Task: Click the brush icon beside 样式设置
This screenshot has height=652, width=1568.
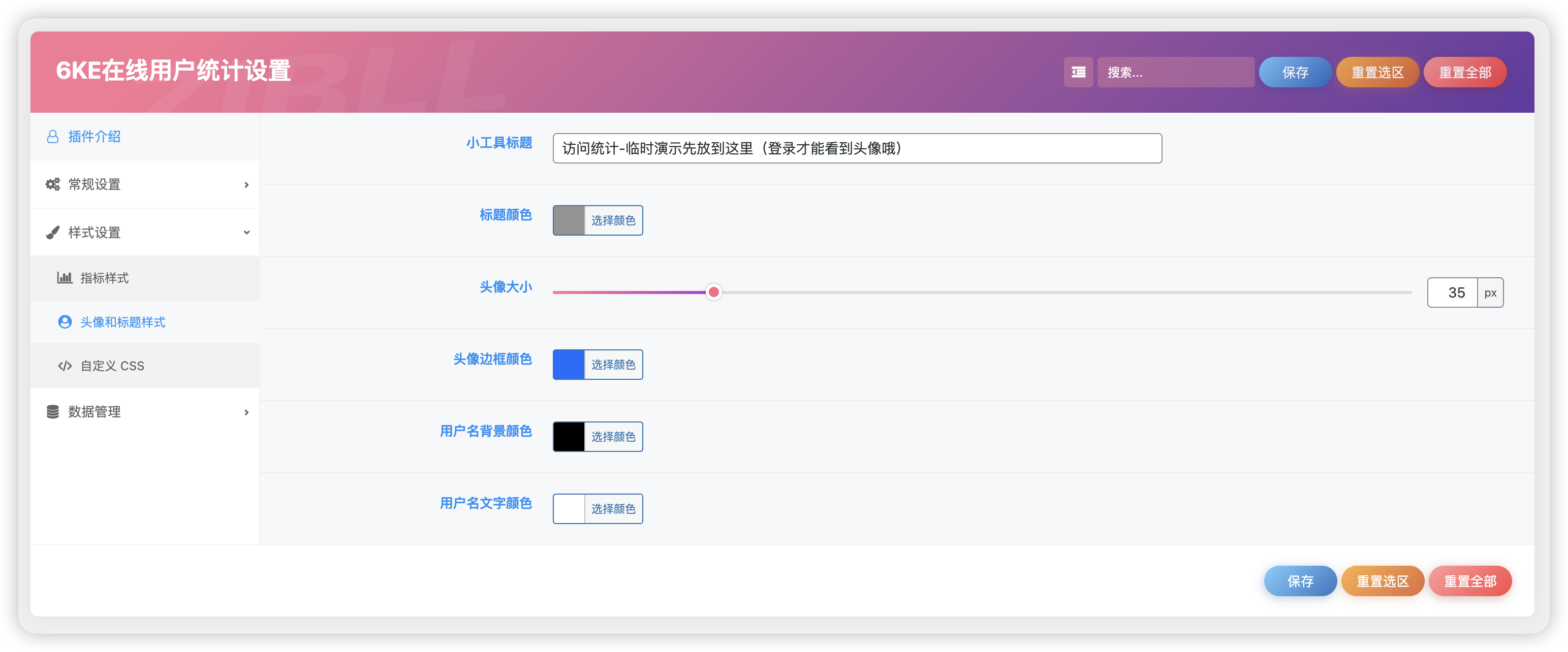Action: coord(52,232)
